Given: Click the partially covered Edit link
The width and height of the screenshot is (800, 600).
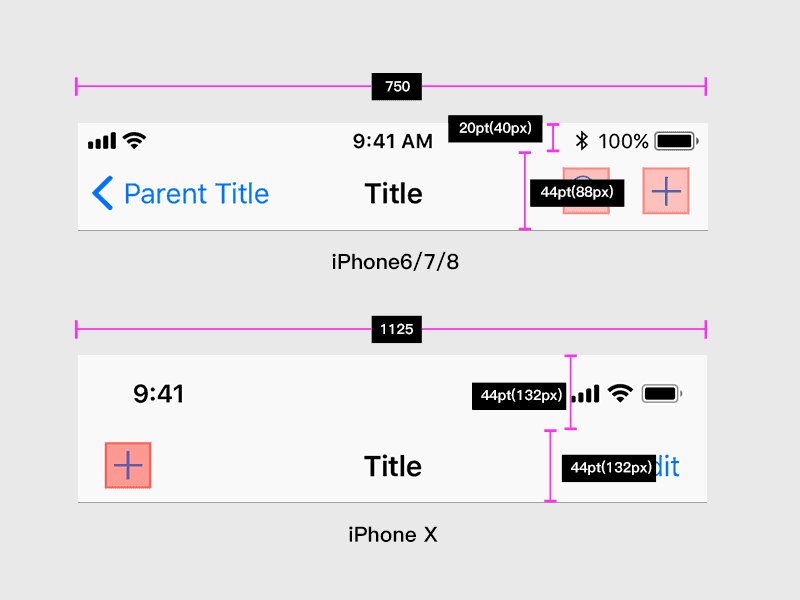Looking at the screenshot, I should click(x=668, y=466).
